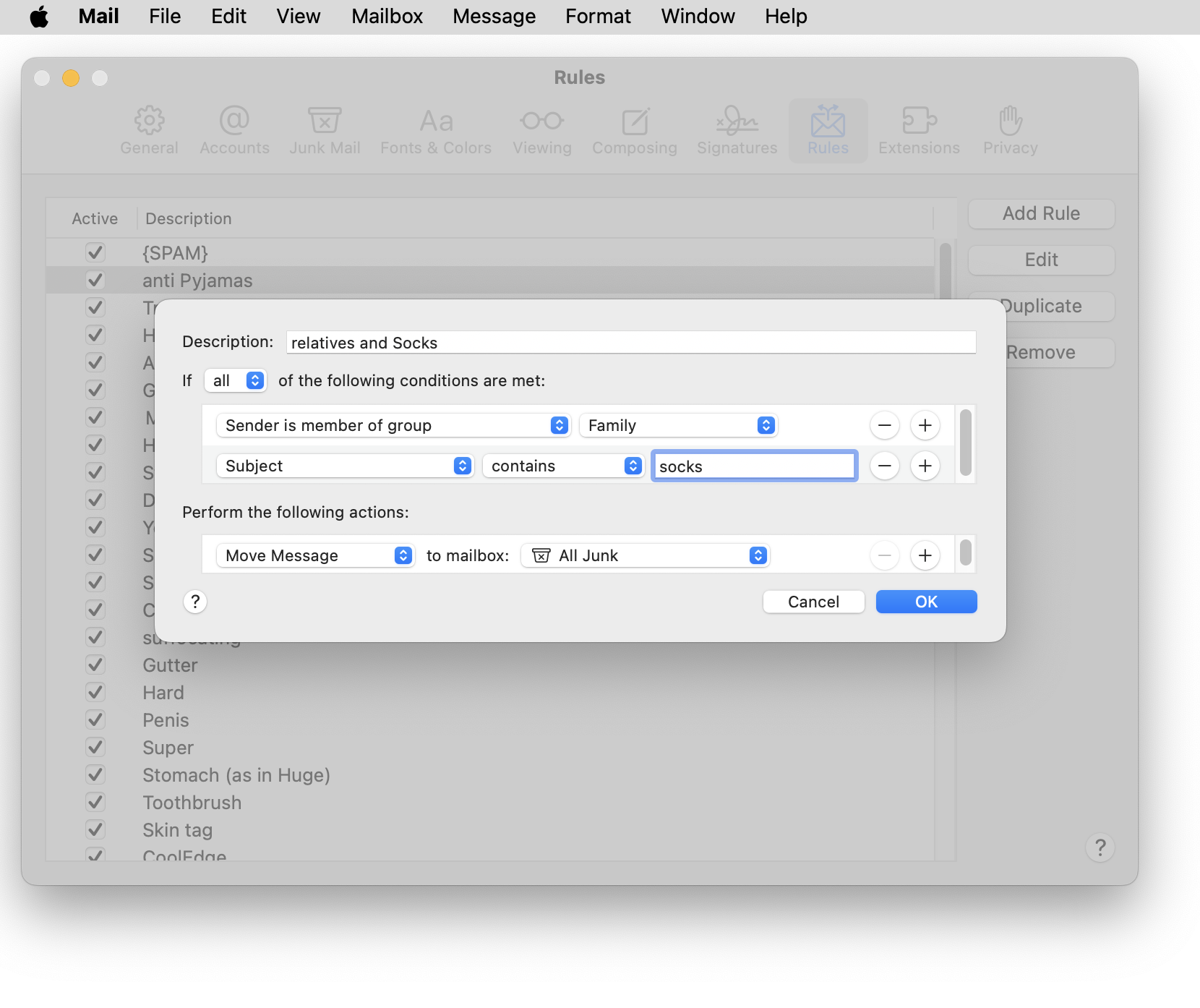The height and width of the screenshot is (1008, 1200).
Task: Open help for the rule editor sheet
Action: [x=195, y=602]
